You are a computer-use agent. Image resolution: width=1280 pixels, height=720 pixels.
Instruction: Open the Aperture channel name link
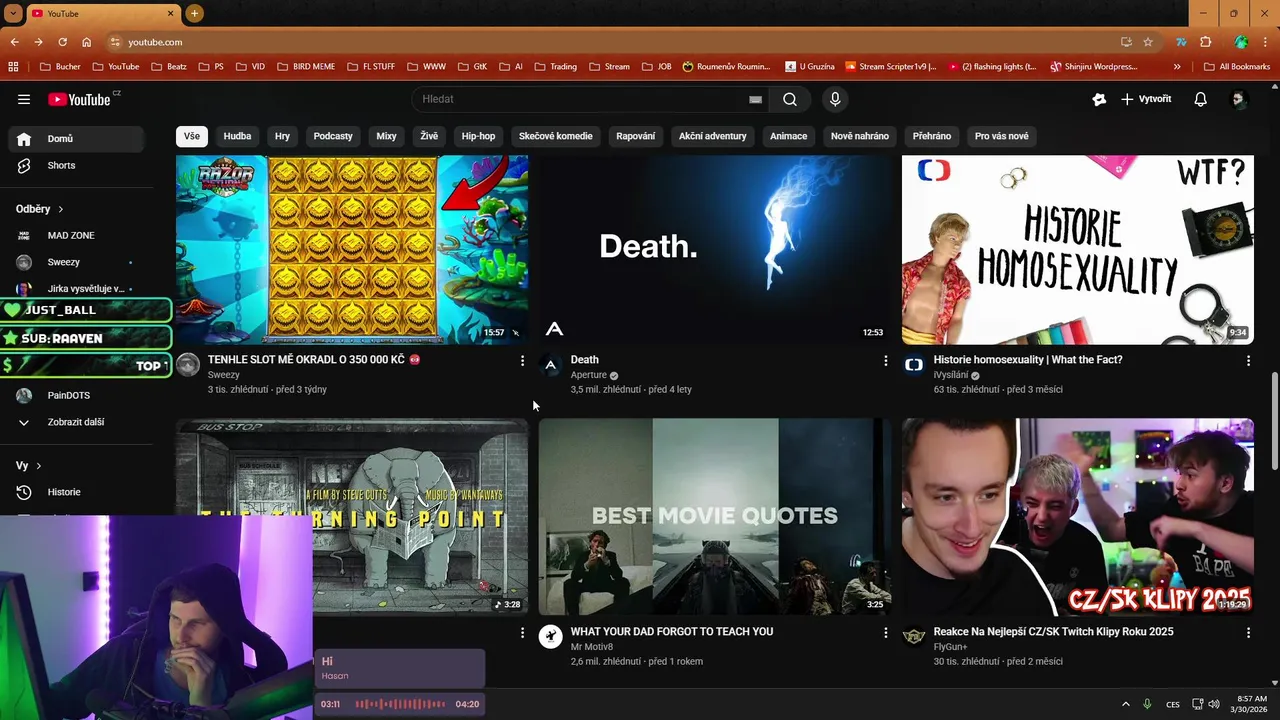589,375
